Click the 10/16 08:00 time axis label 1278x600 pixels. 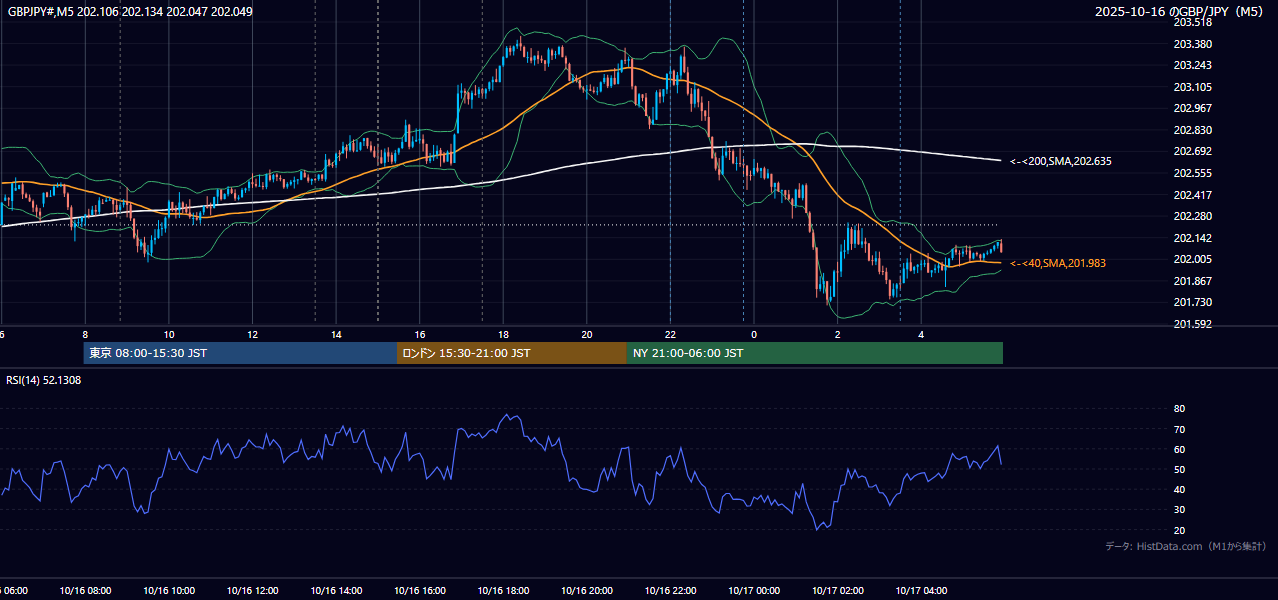[85, 591]
